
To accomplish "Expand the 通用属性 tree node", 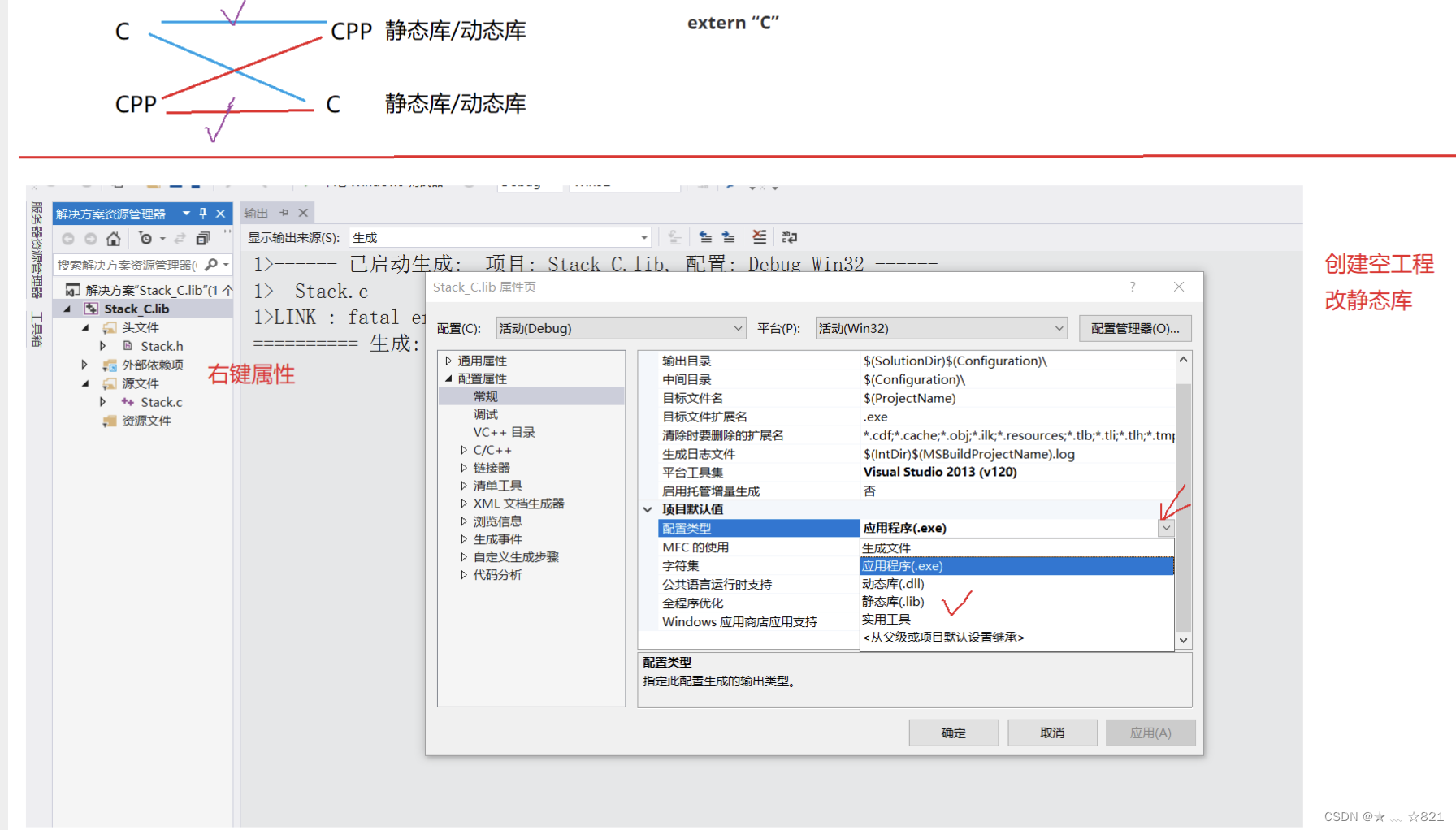I will (448, 361).
